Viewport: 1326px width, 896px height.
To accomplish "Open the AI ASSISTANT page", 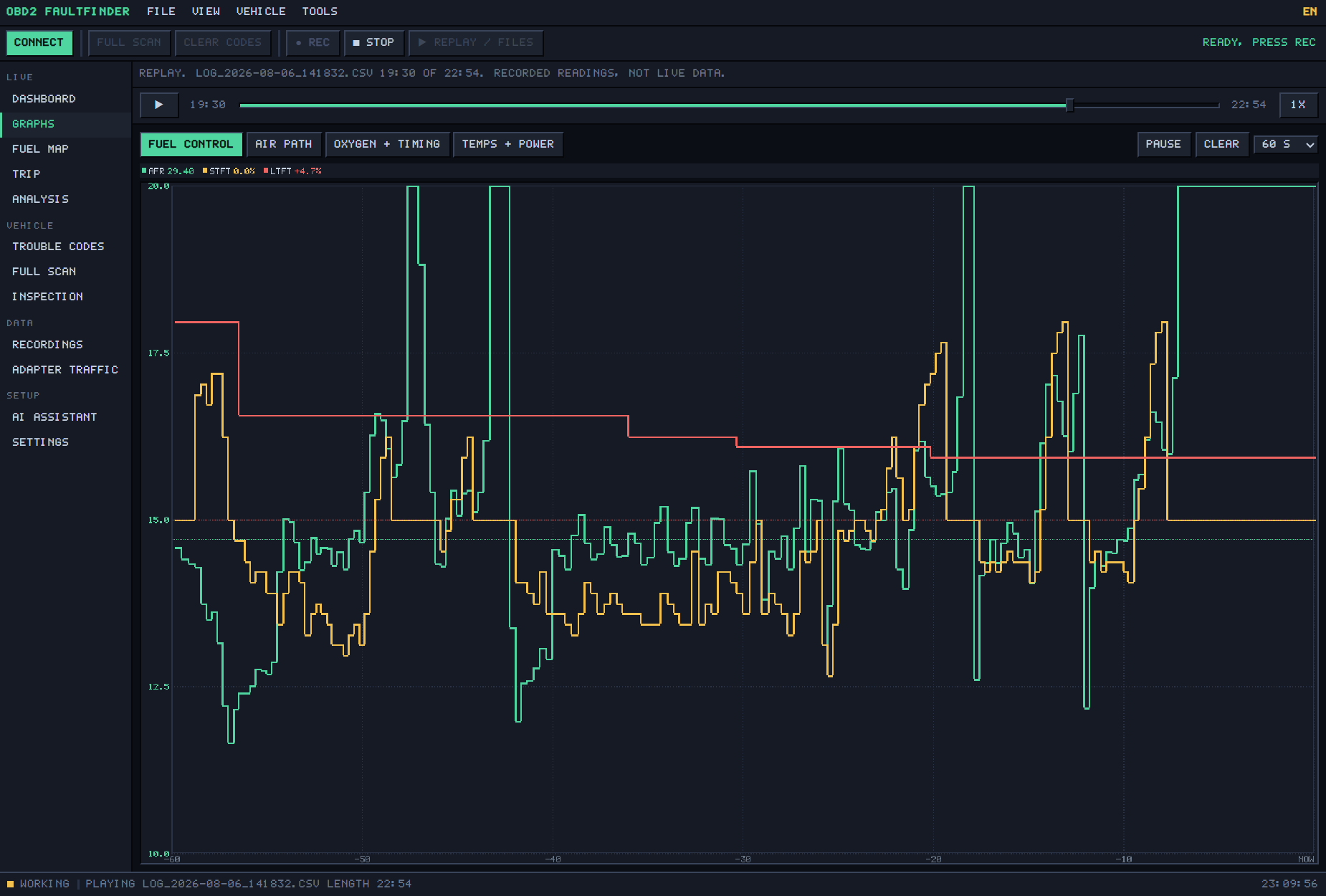I will point(65,417).
